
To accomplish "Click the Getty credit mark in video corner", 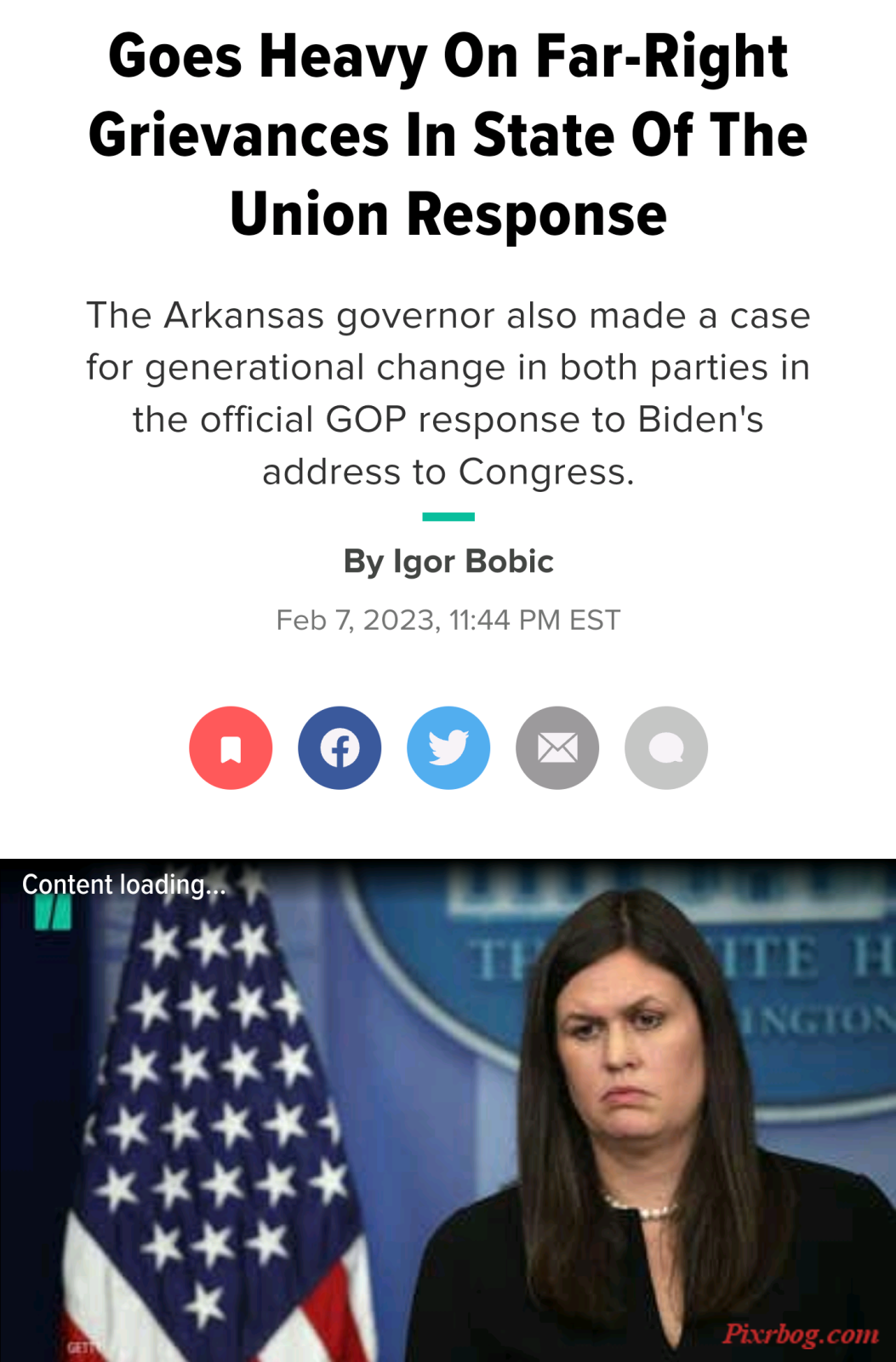I will pos(83,1348).
